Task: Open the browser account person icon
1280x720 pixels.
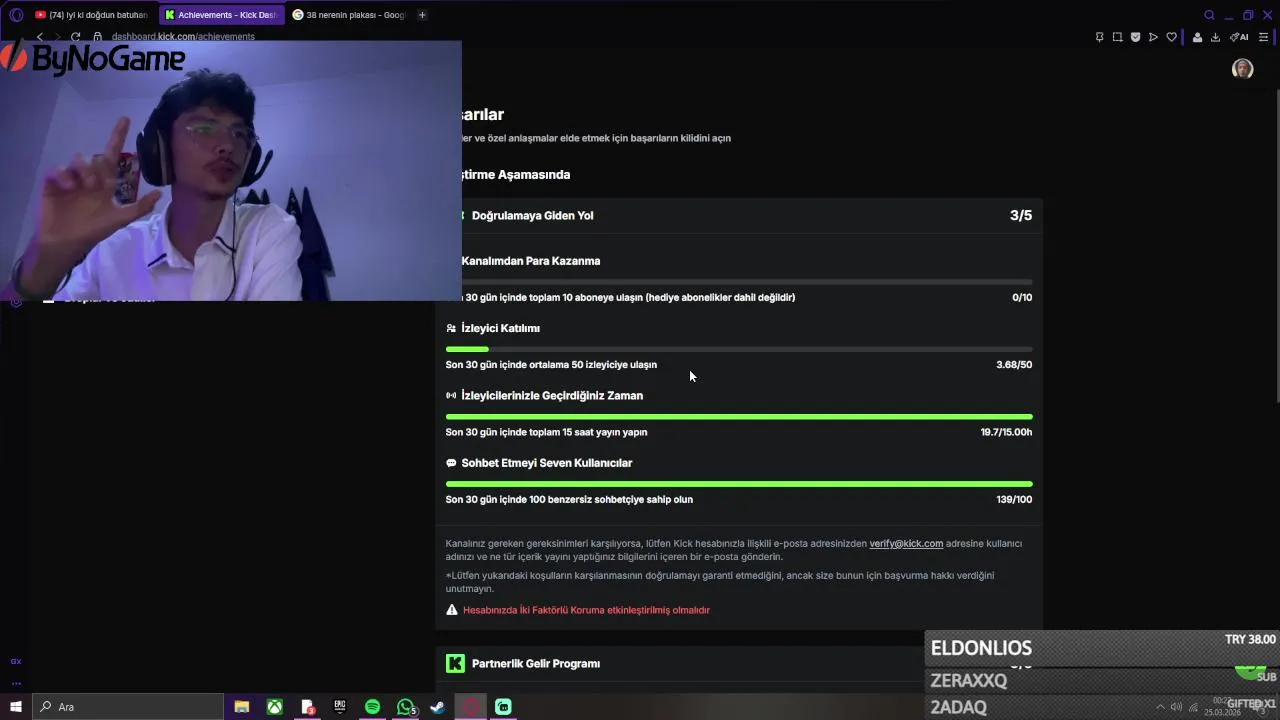Action: click(1197, 37)
